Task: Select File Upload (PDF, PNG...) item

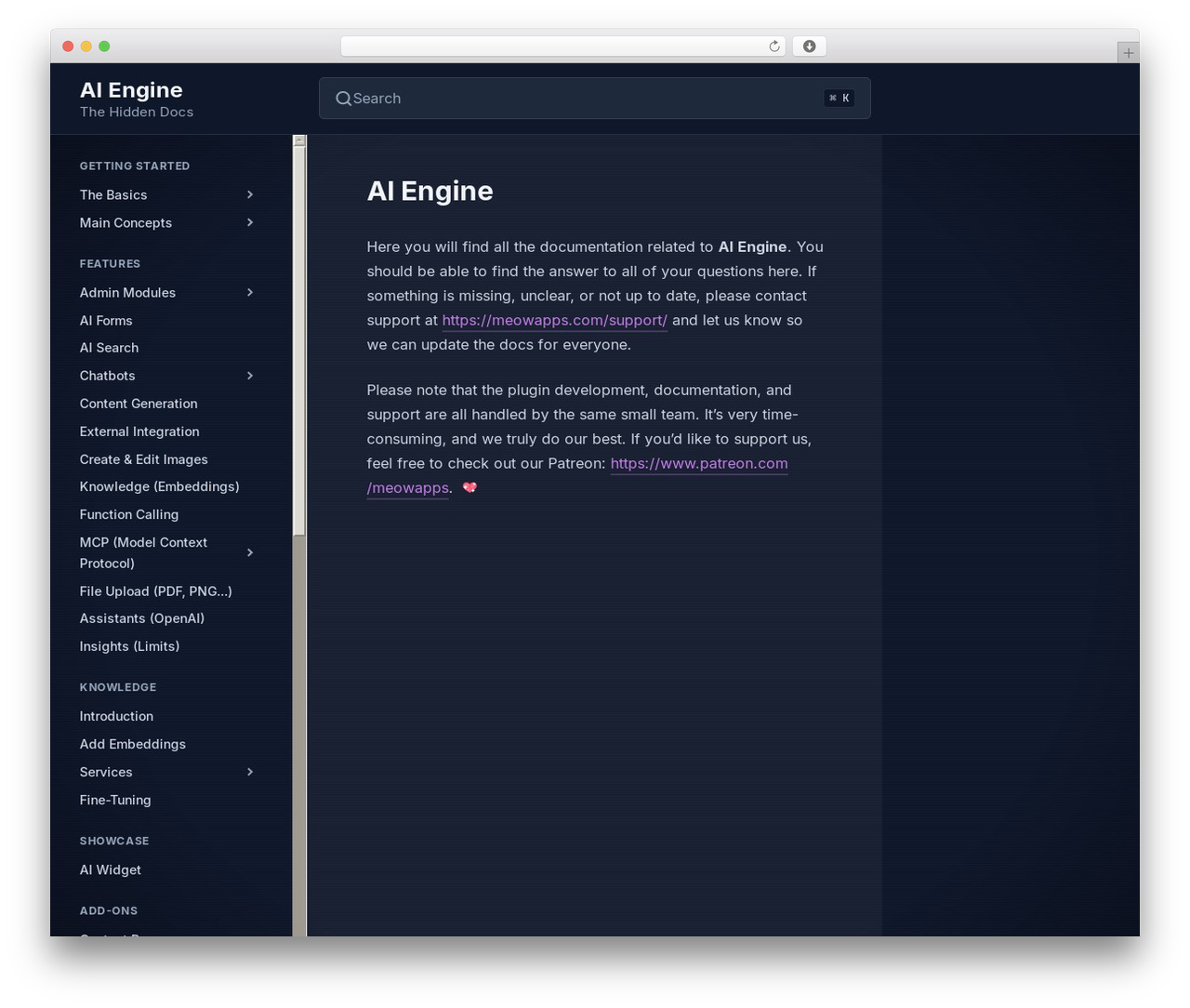Action: 156,591
